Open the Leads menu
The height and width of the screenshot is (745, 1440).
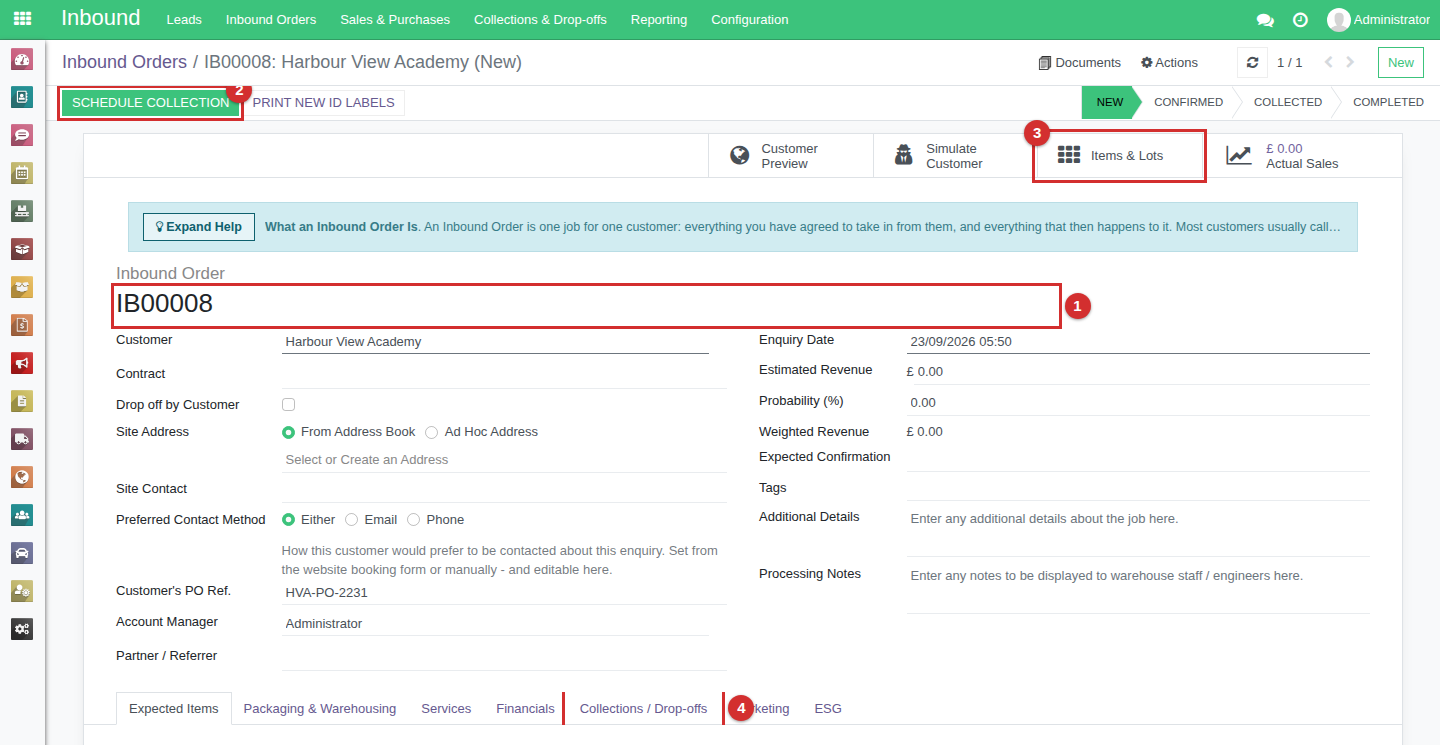tap(184, 20)
